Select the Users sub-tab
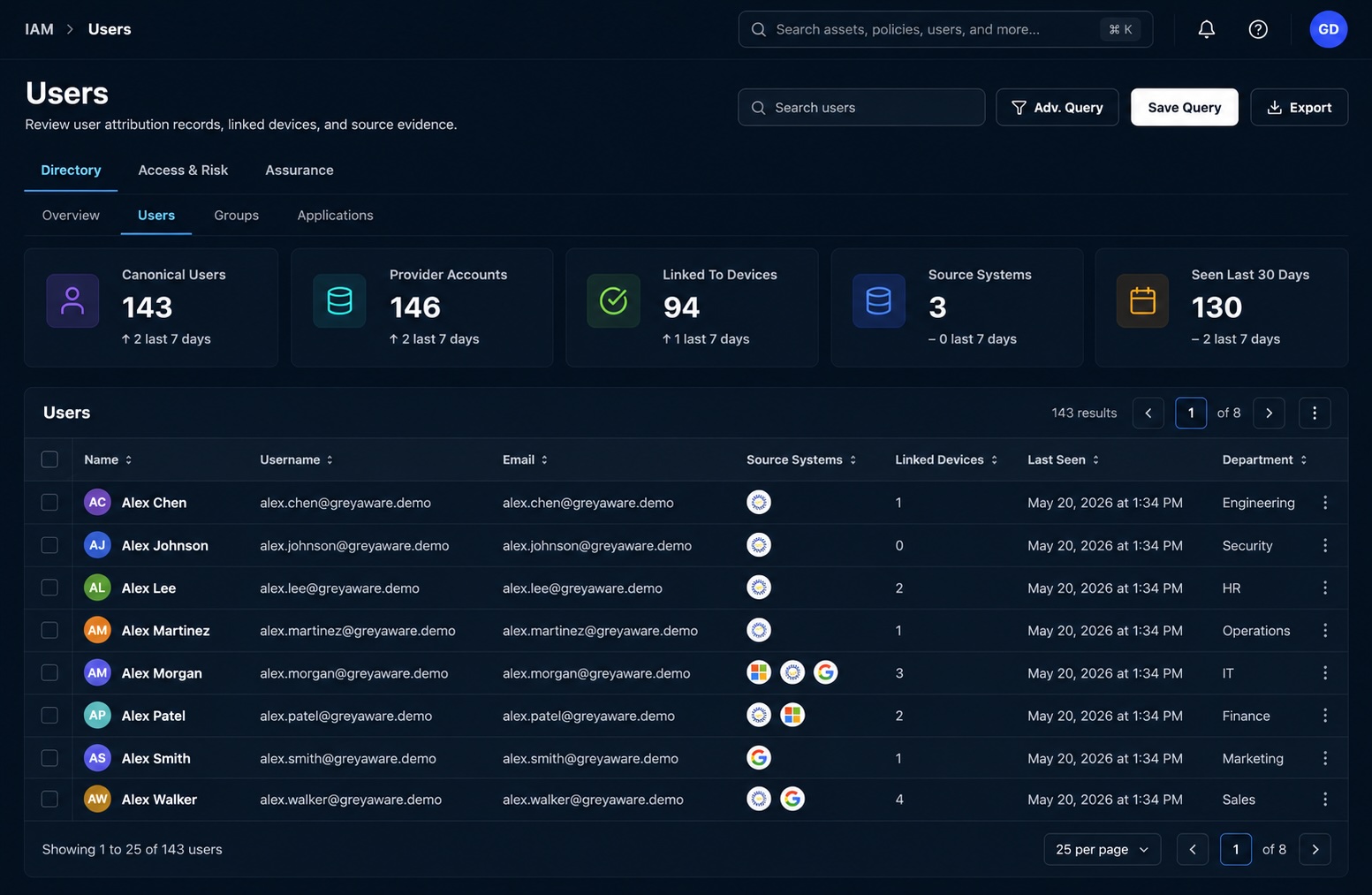This screenshot has height=895, width=1372. [x=156, y=216]
